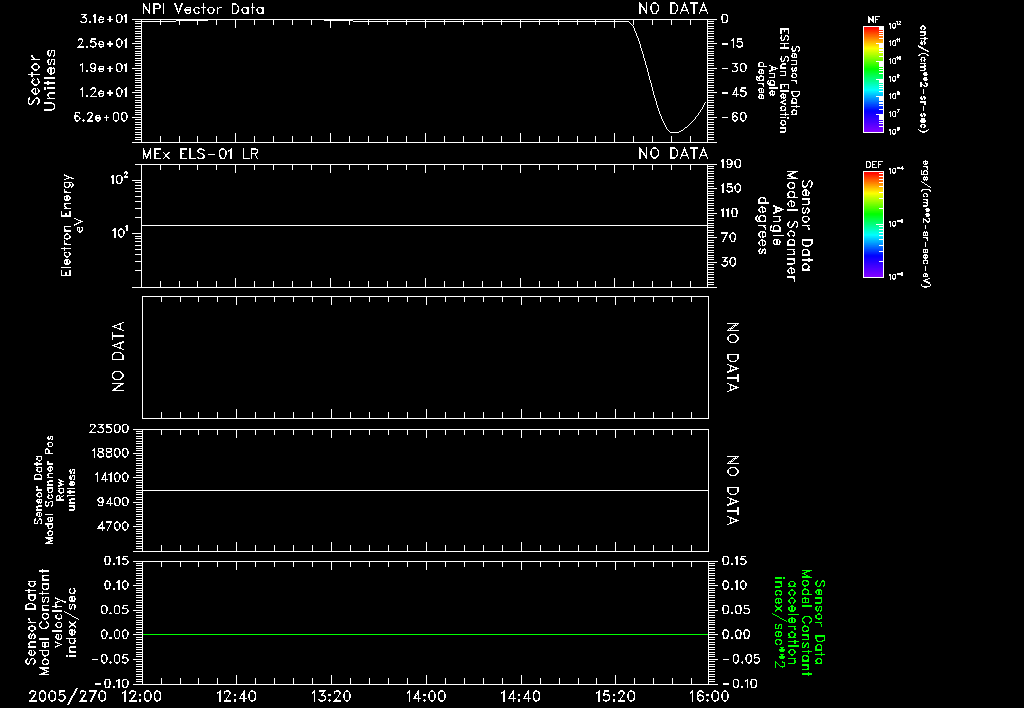Click 'NO DATA' right of scanner position panel

[733, 491]
